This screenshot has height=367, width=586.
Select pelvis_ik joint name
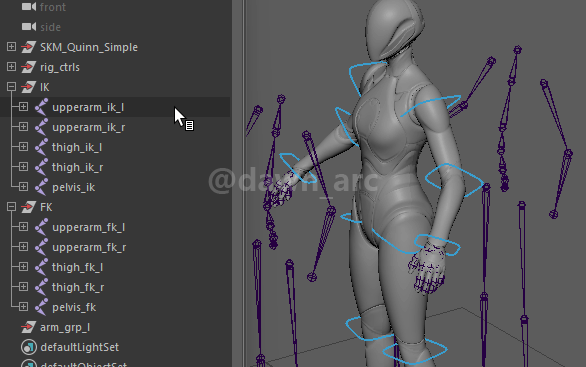[73, 187]
